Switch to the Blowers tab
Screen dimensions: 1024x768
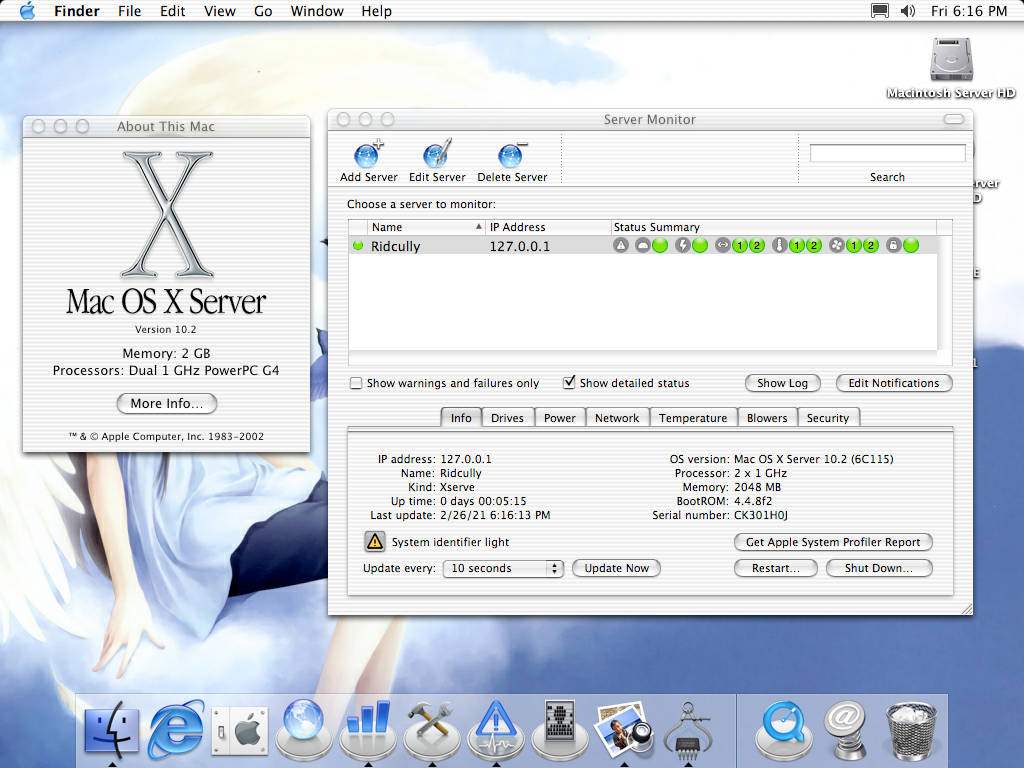coord(767,418)
